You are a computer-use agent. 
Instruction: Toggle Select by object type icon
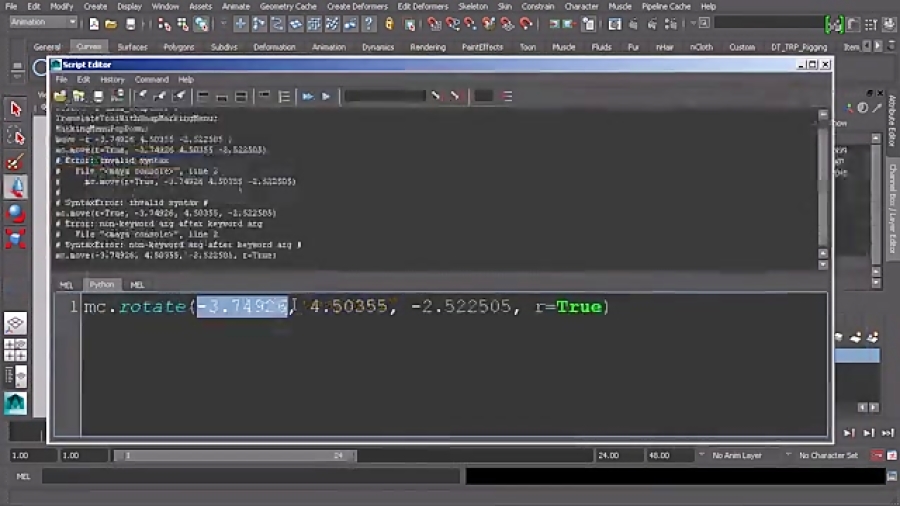point(183,24)
